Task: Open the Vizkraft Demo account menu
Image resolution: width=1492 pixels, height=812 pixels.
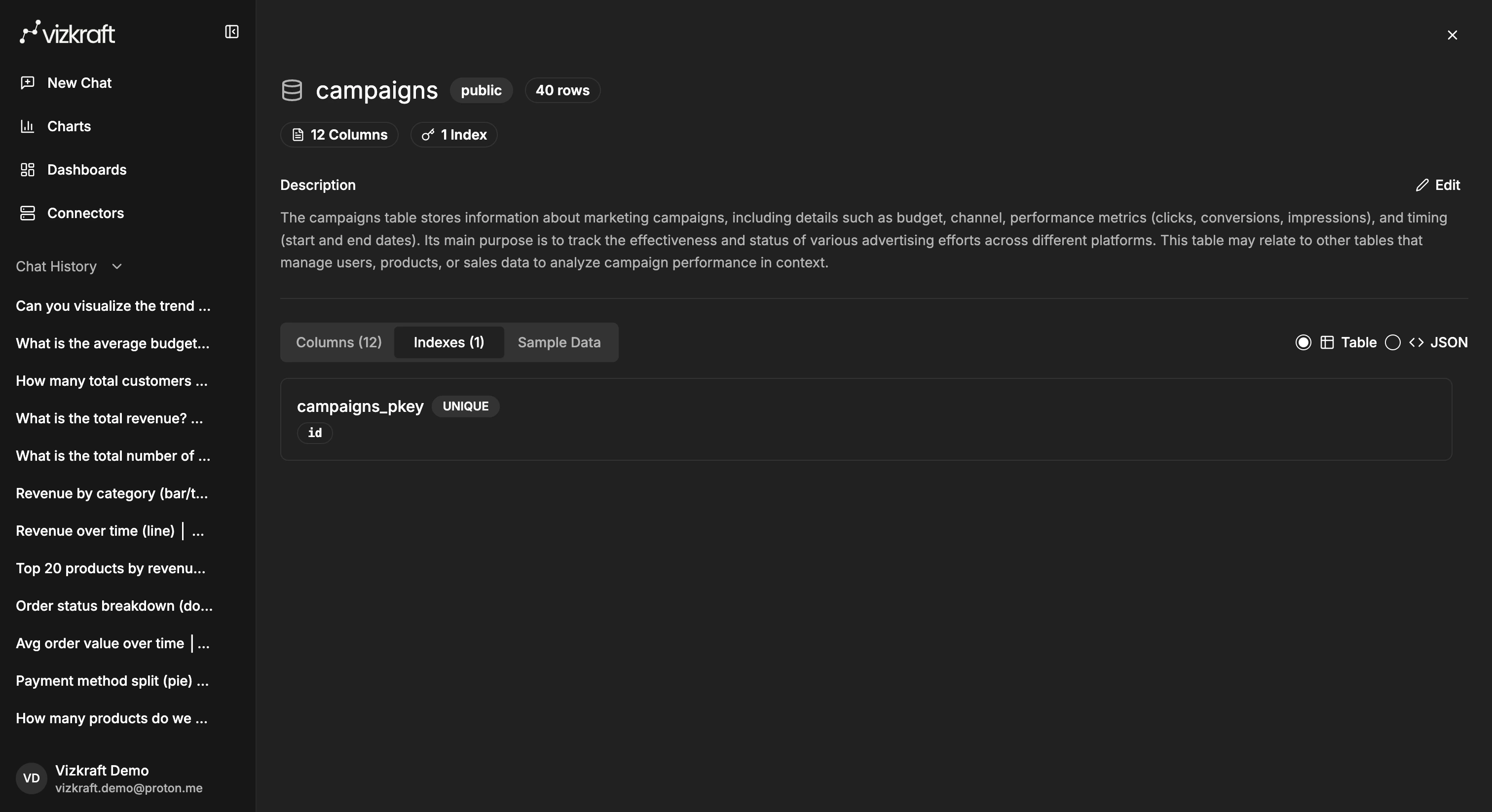Action: tap(102, 778)
